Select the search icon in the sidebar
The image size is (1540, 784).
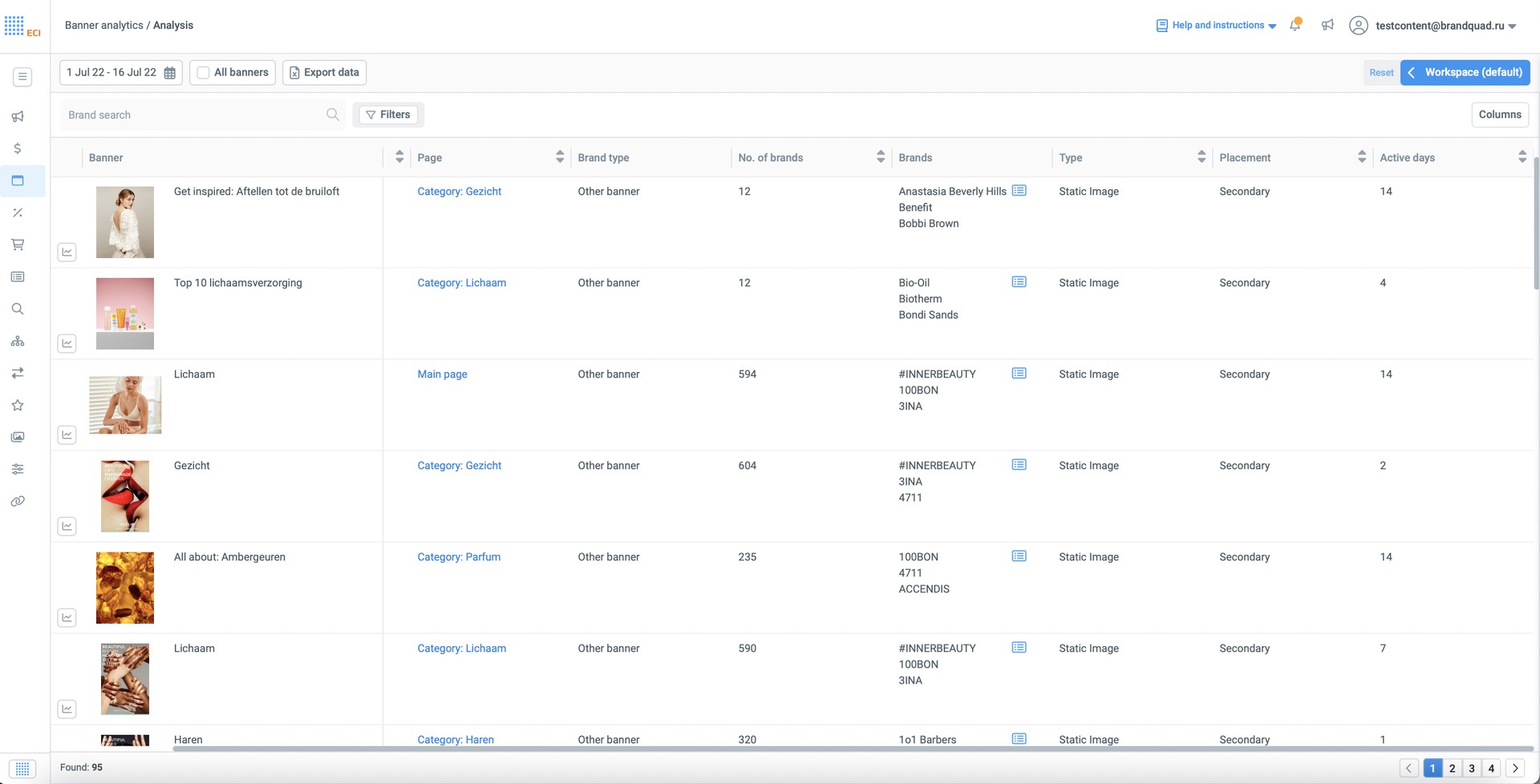(18, 309)
